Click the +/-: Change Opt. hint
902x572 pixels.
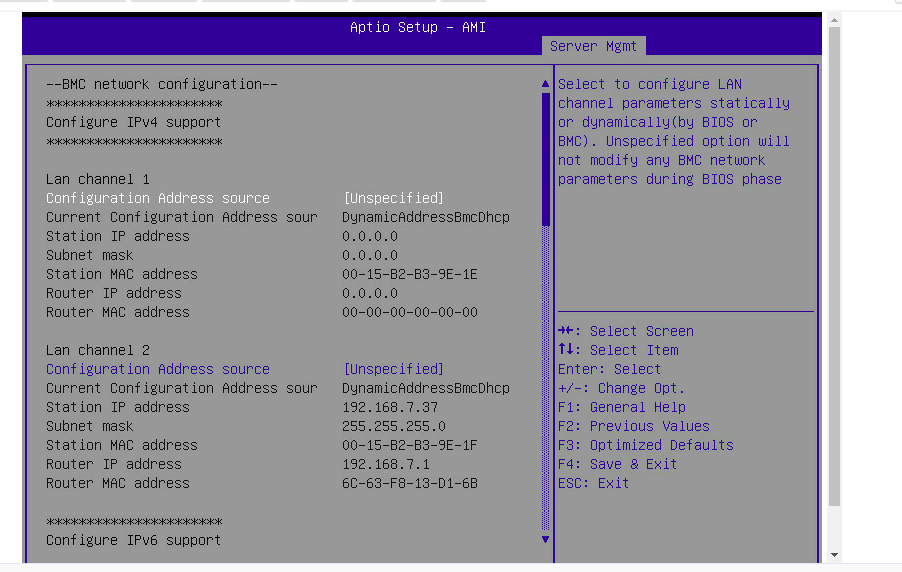click(622, 388)
